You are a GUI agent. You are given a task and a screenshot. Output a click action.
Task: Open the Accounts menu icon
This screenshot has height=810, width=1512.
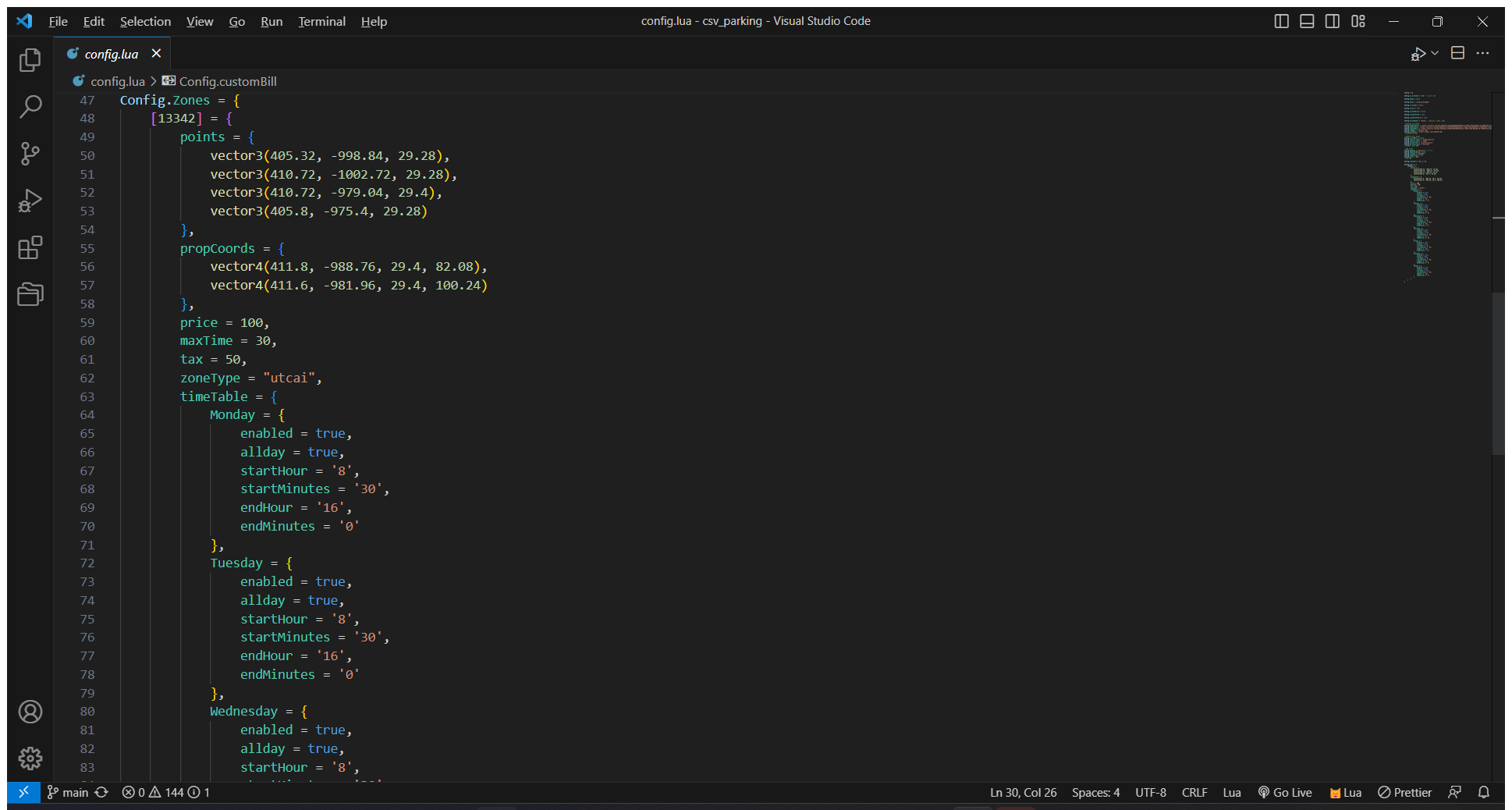(30, 712)
